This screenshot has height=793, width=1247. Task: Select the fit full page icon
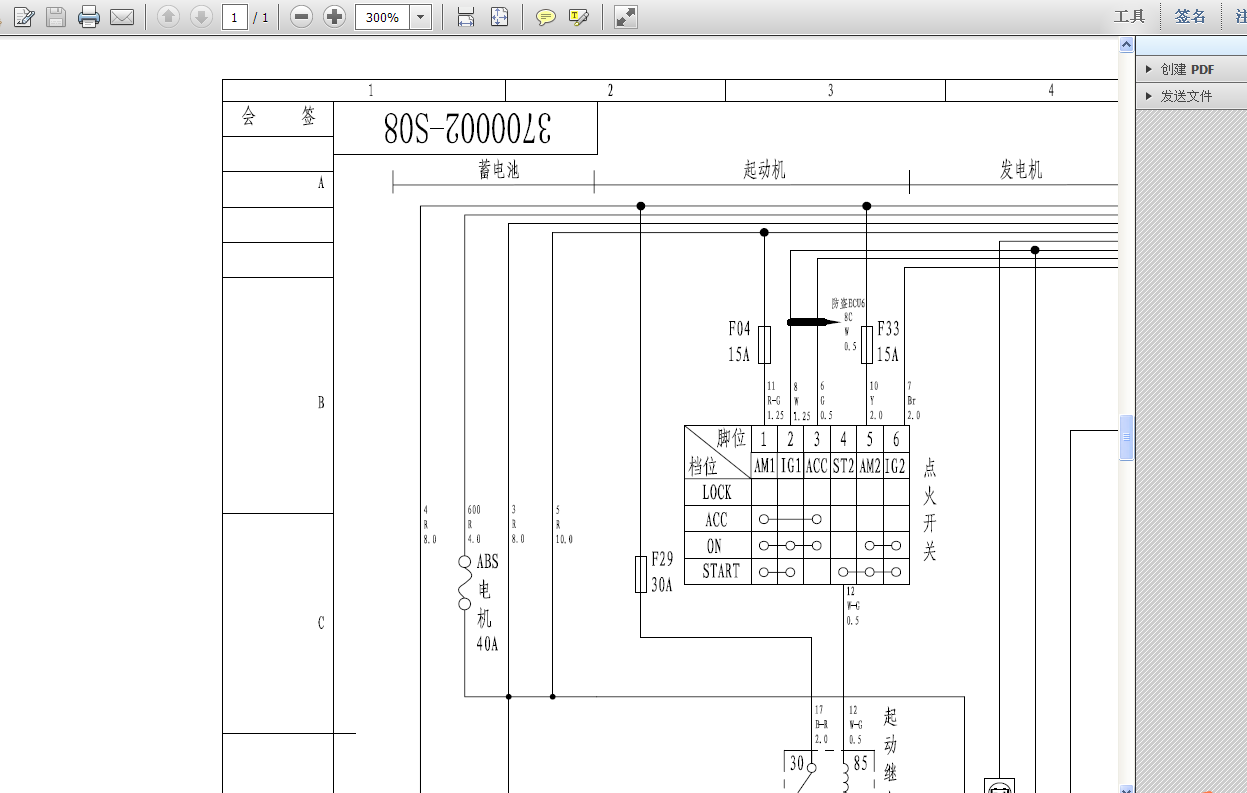[500, 17]
